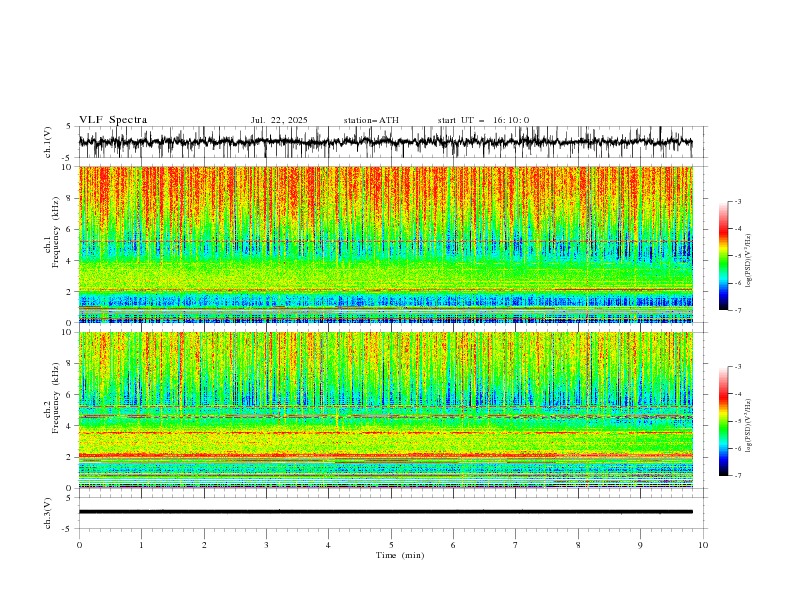Click the ch.1 "Frequency (kHz)" axis label

[x=56, y=232]
